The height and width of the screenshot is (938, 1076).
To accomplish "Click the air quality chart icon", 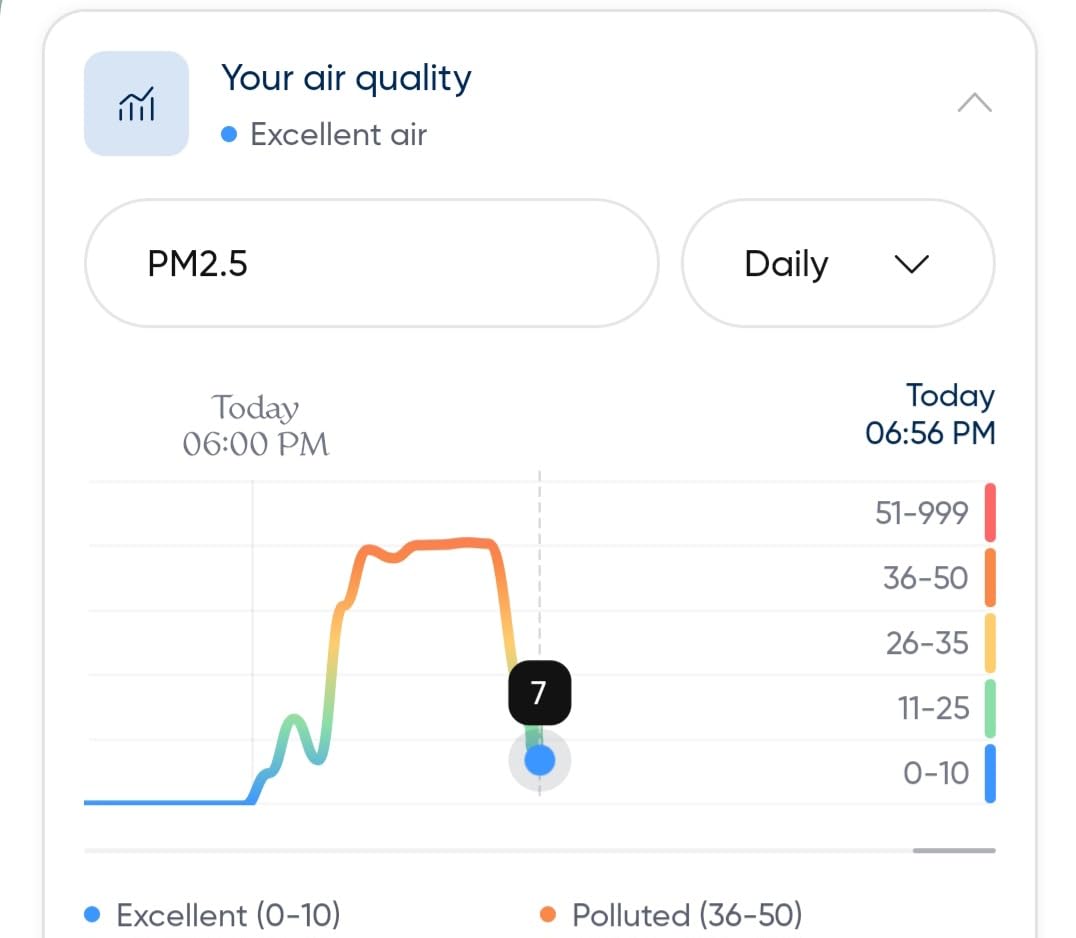I will tap(136, 102).
